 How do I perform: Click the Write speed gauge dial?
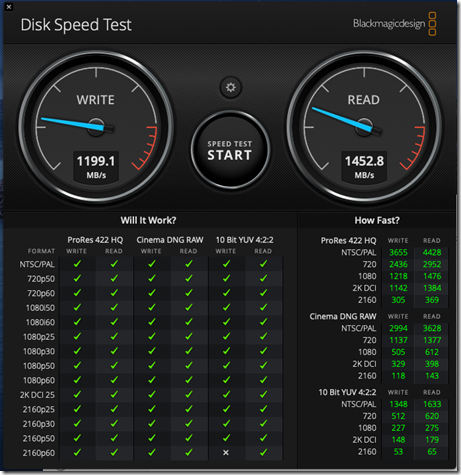[96, 127]
